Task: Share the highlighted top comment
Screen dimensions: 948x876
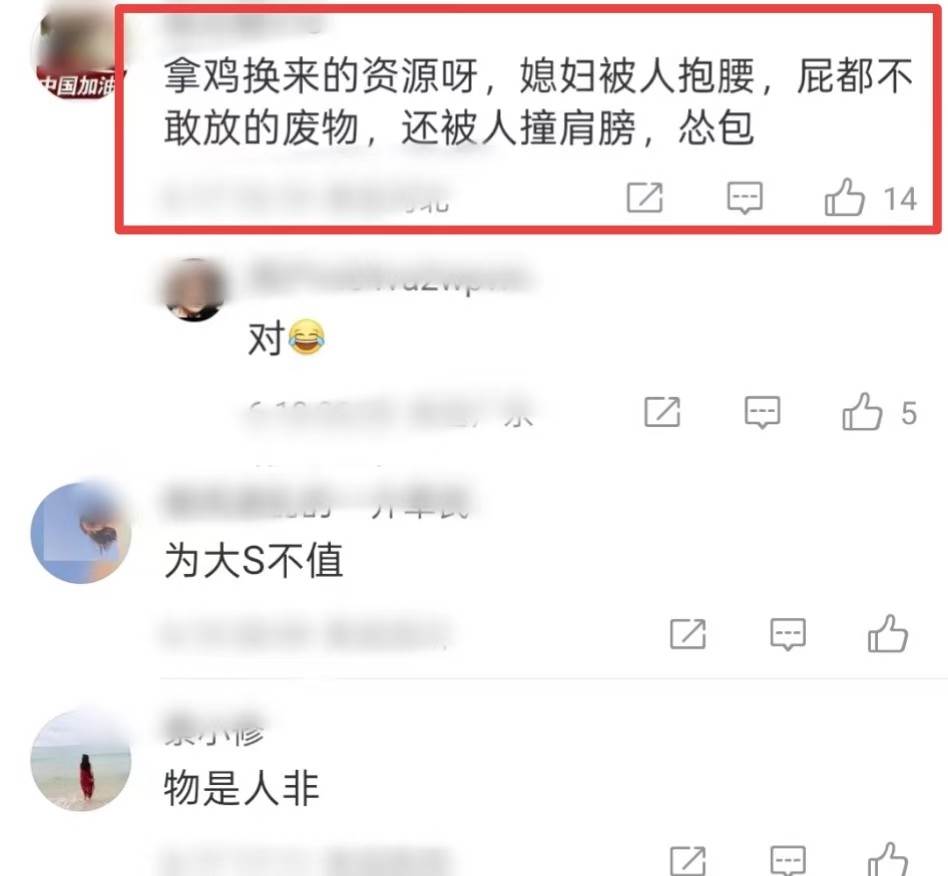Action: [644, 197]
